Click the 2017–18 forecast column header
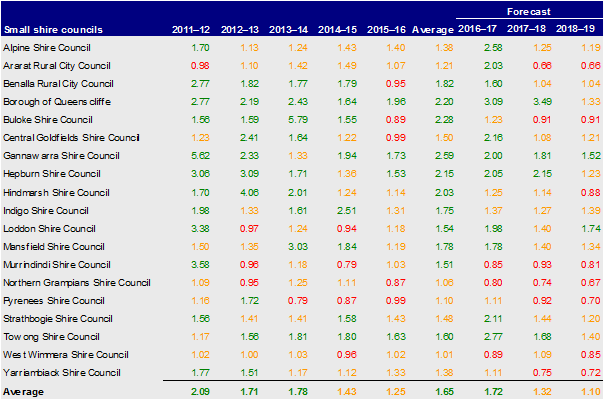This screenshot has width=604, height=400. click(526, 29)
